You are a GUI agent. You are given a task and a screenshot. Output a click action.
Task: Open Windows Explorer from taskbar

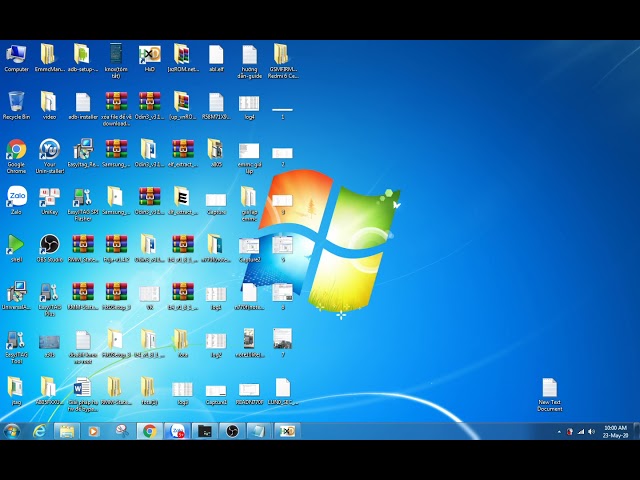67,431
